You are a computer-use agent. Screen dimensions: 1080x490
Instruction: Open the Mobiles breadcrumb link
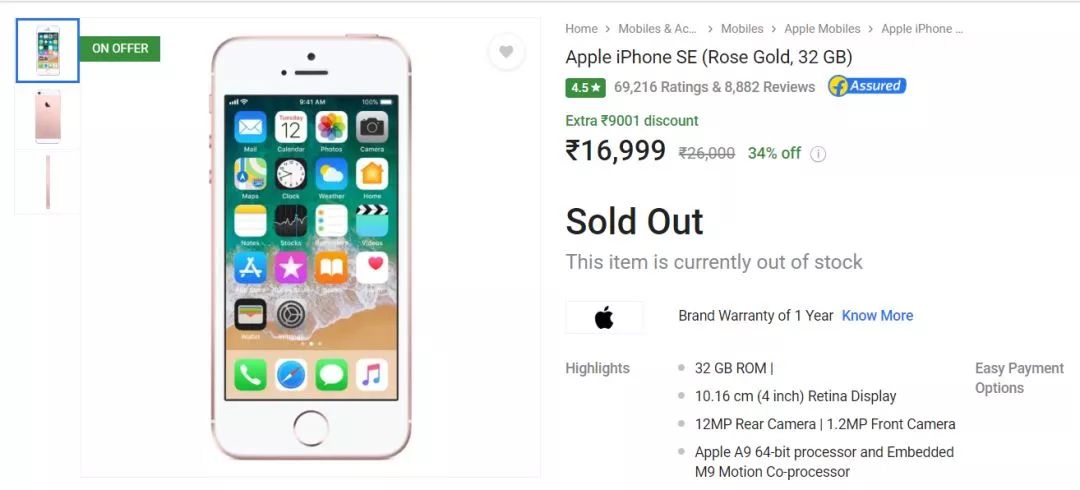coord(742,29)
